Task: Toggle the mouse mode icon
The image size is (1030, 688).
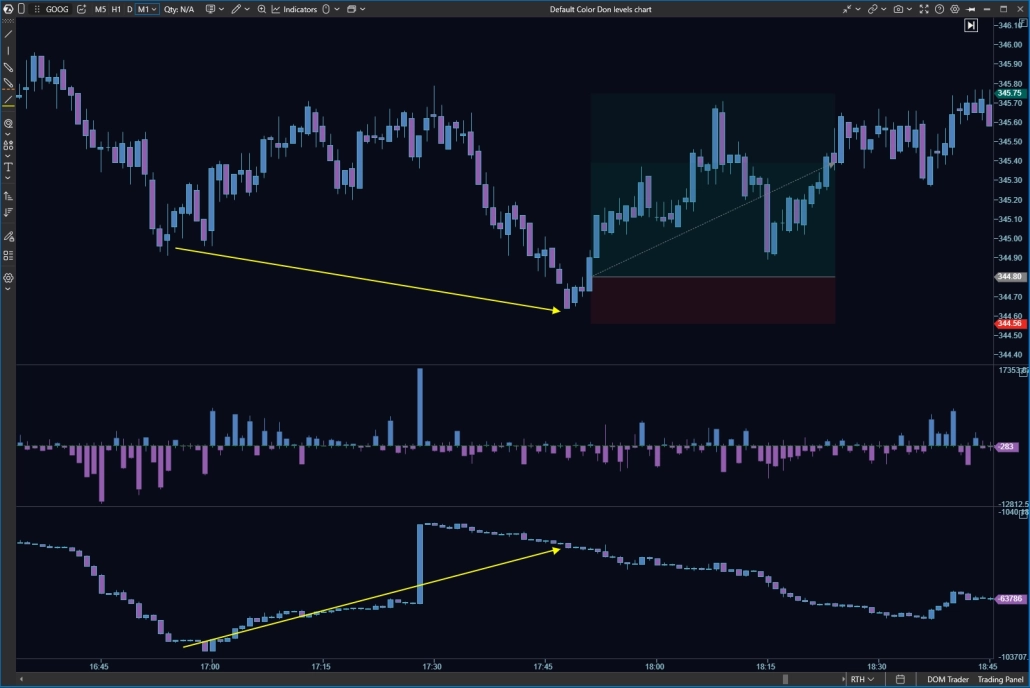Action: (326, 9)
